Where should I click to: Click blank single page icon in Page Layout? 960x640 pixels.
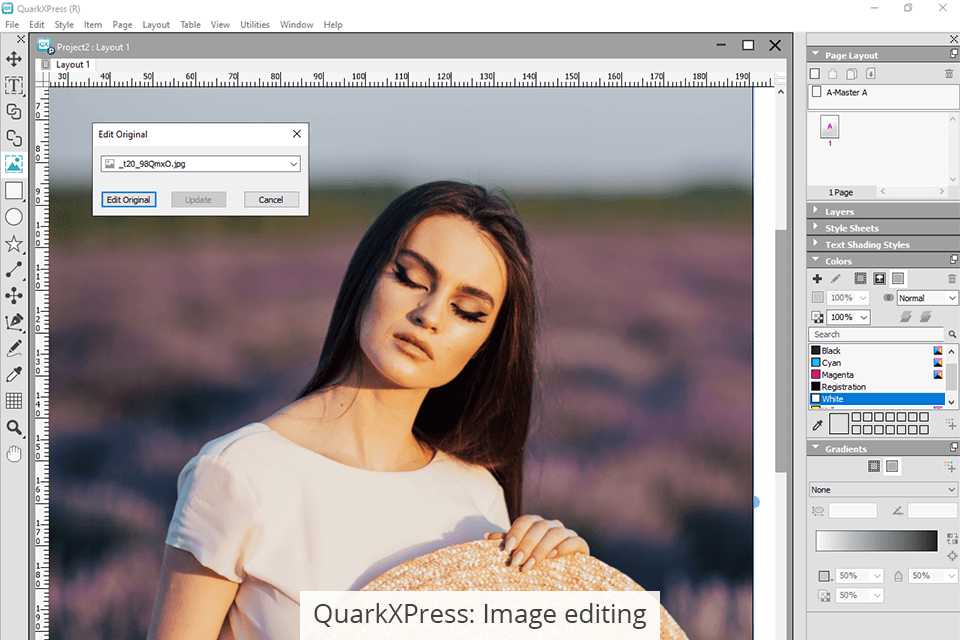coord(815,73)
